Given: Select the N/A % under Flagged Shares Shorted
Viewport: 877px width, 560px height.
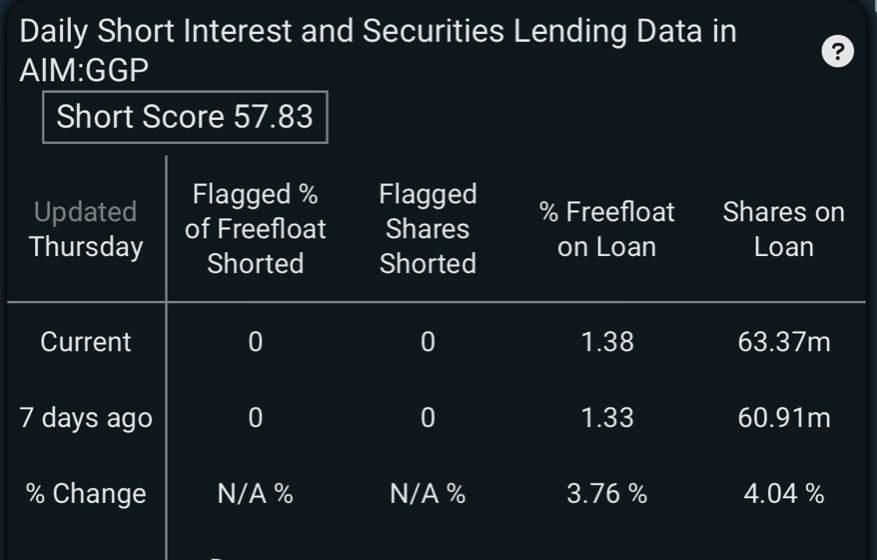Looking at the screenshot, I should click(x=428, y=494).
